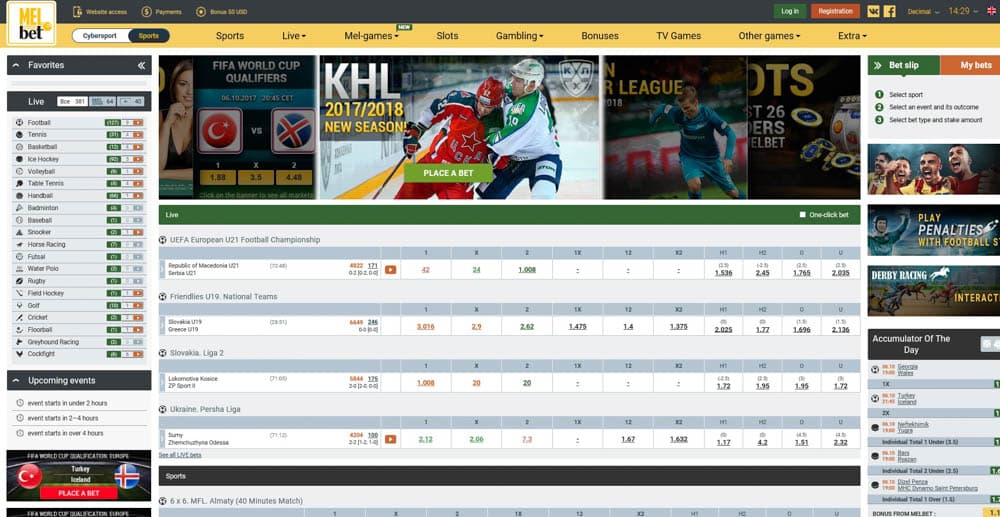Screen dimensions: 1000x517
Task: Open the Decimal odds format dropdown
Action: point(923,11)
